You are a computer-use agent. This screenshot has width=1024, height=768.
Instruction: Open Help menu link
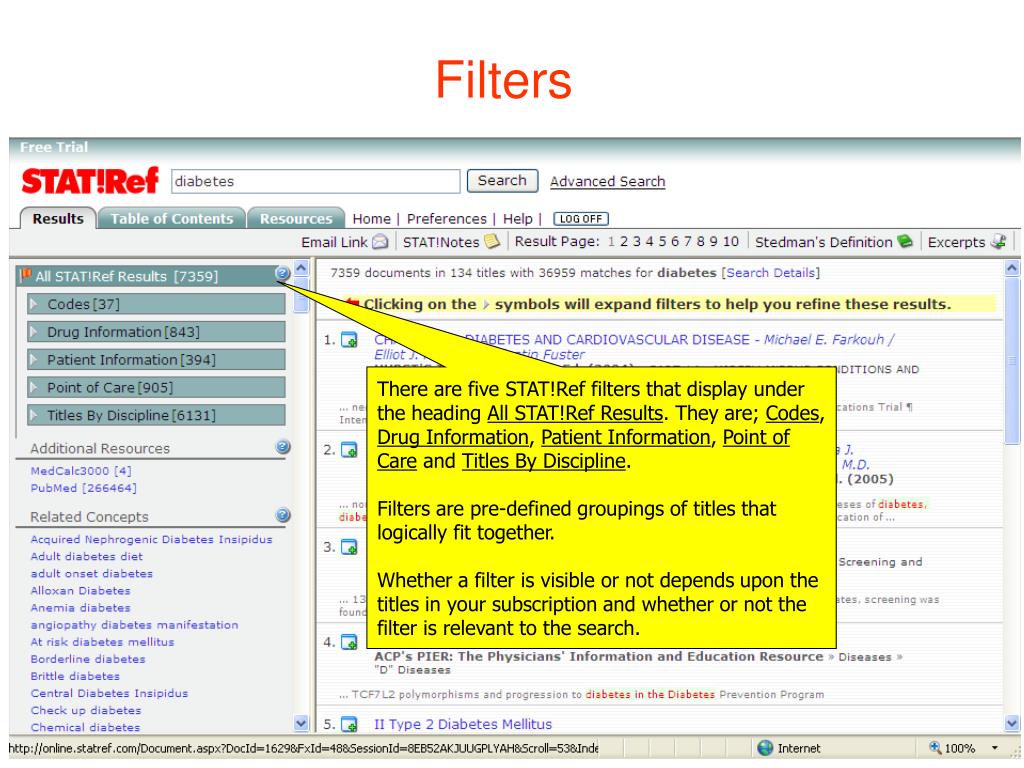[518, 219]
